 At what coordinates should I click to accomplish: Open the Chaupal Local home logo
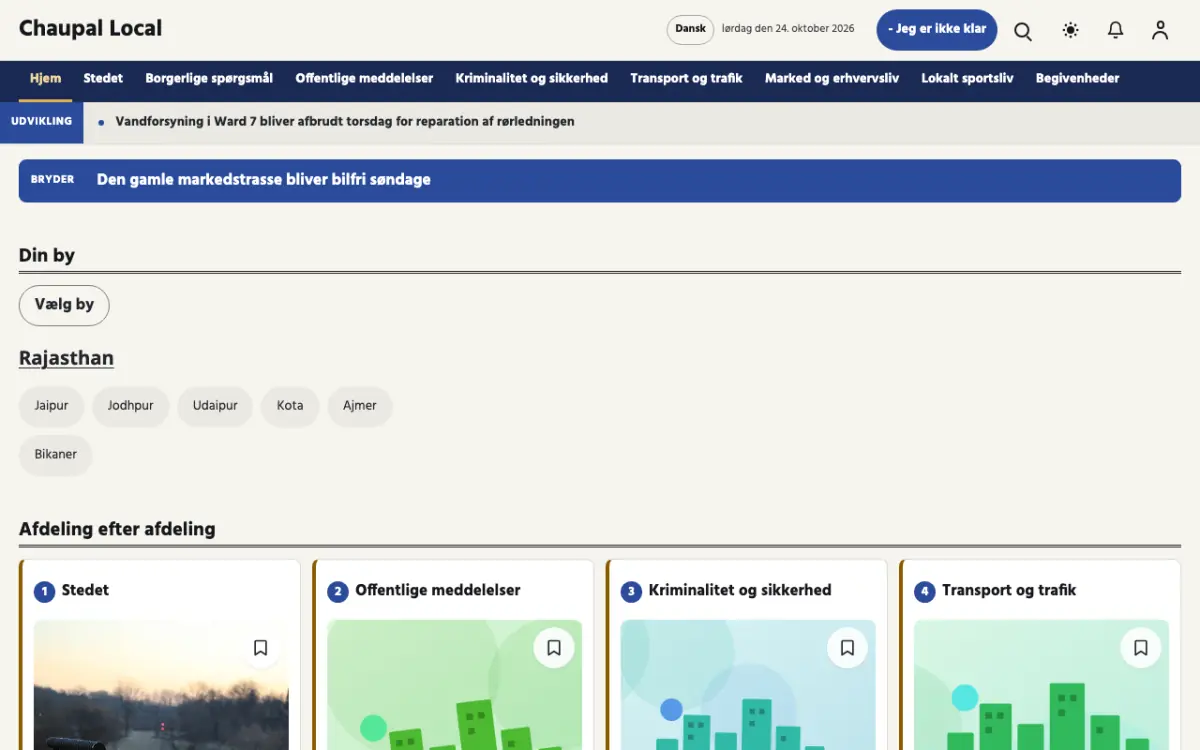point(90,29)
